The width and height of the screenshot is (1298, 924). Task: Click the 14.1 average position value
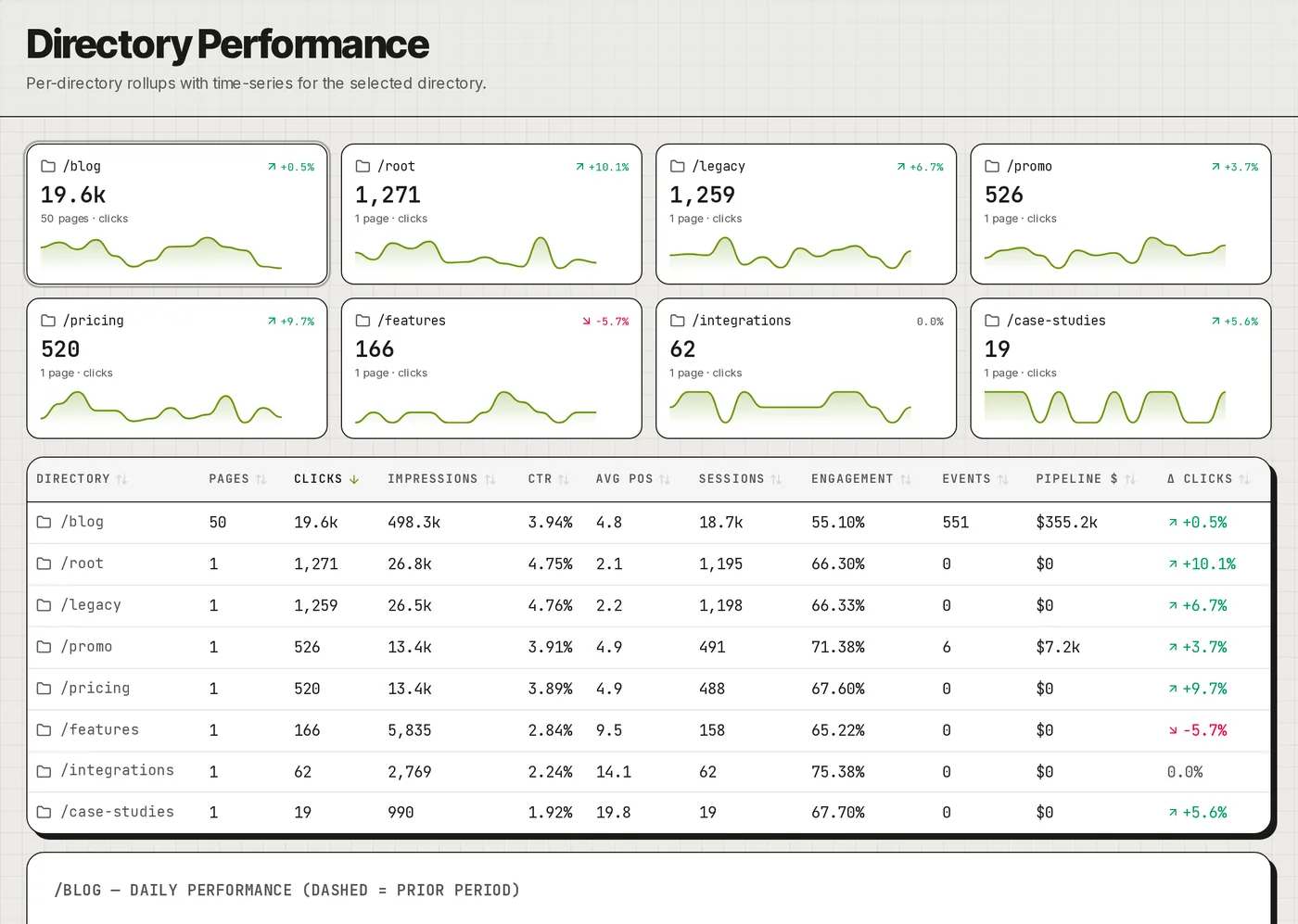(614, 772)
